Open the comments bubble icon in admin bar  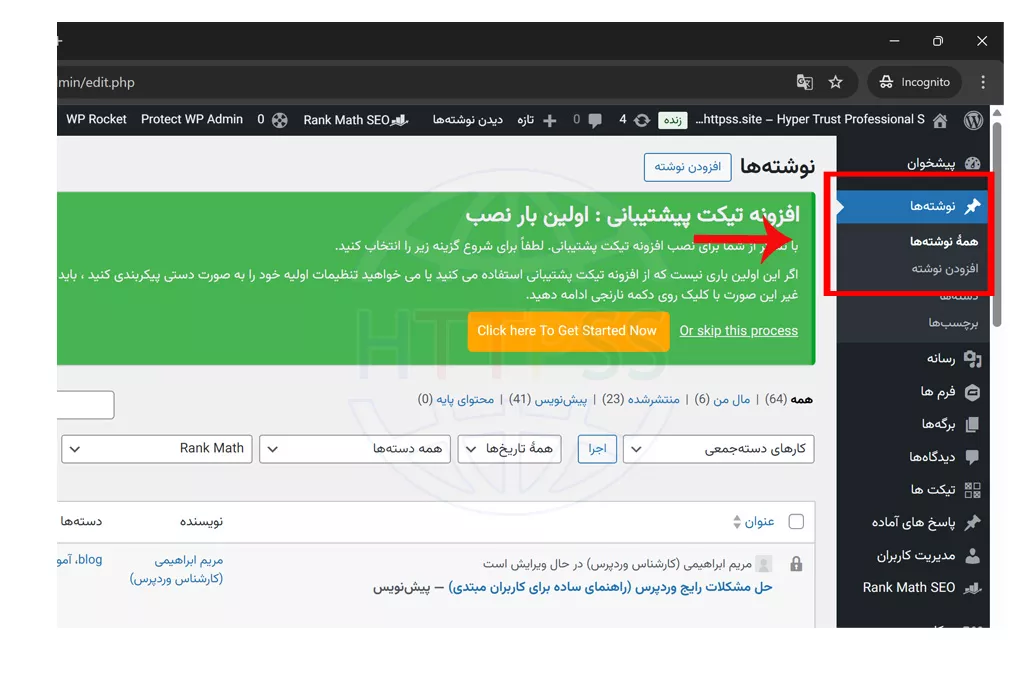[595, 120]
